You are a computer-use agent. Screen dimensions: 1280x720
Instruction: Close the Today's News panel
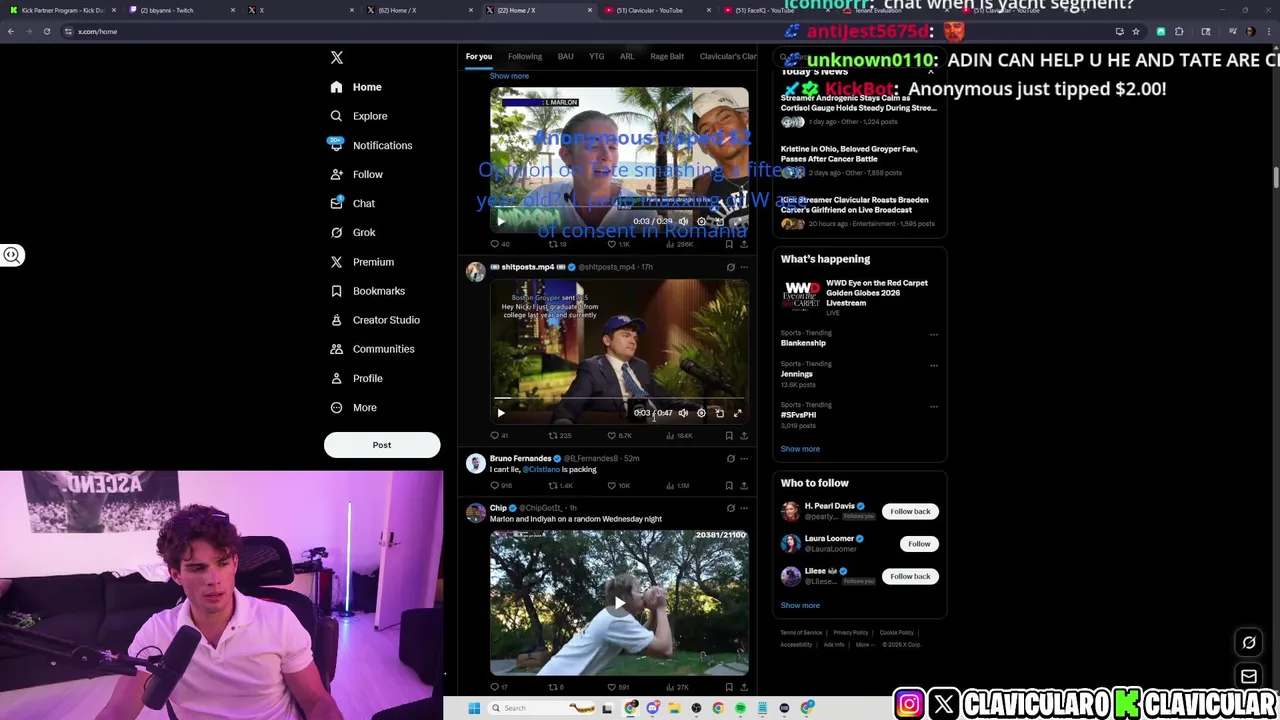click(930, 71)
